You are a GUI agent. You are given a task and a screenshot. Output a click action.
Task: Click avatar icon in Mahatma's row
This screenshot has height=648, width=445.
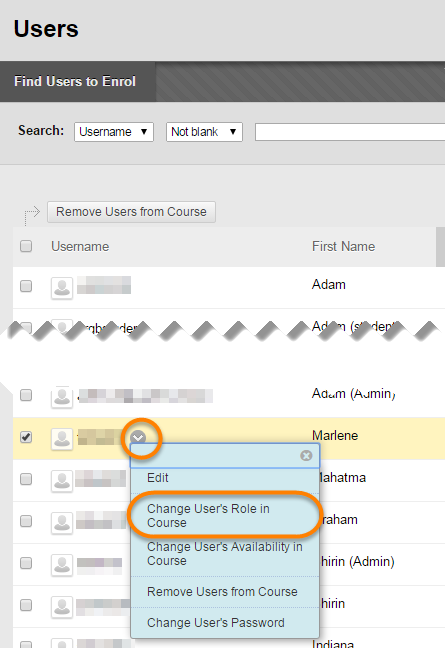62,481
